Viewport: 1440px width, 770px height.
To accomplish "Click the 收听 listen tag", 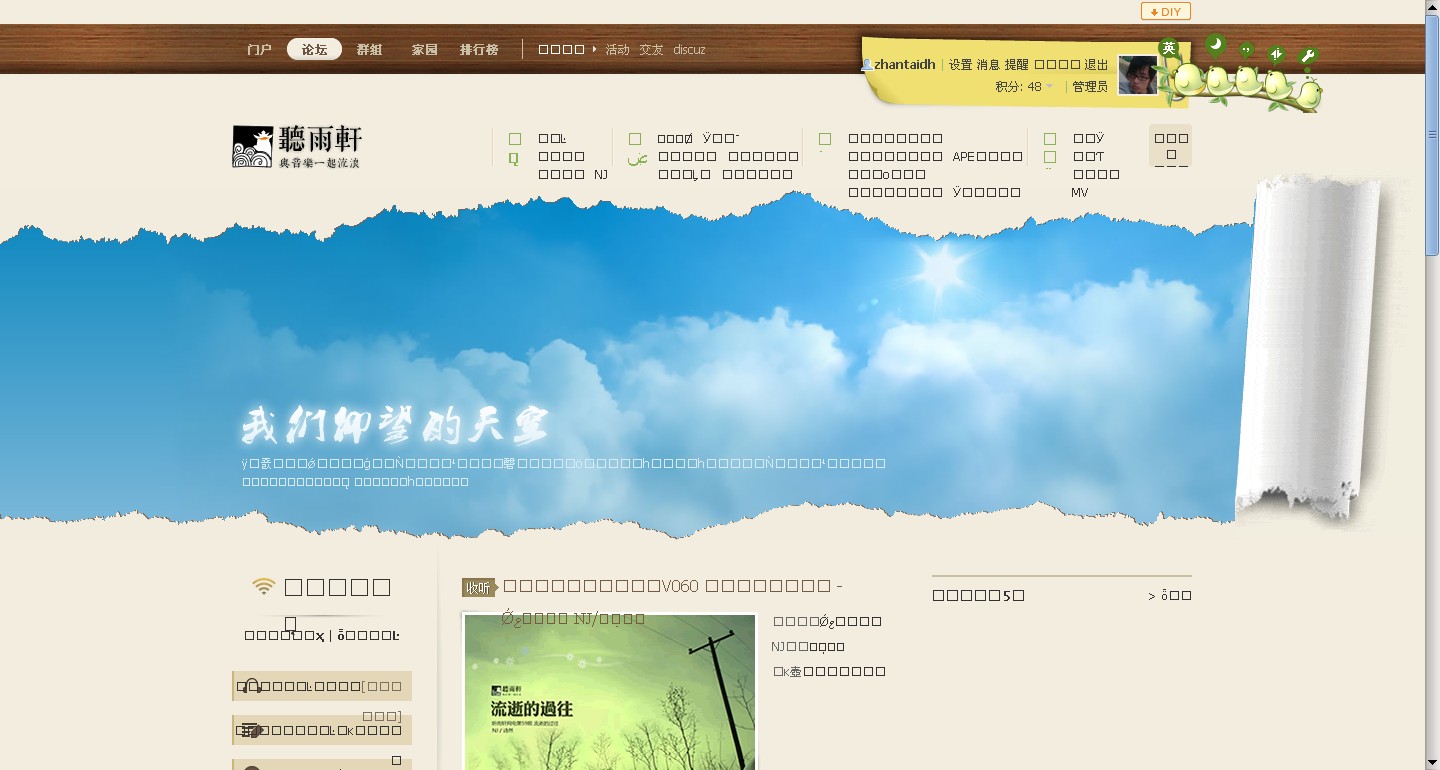I will [x=479, y=587].
